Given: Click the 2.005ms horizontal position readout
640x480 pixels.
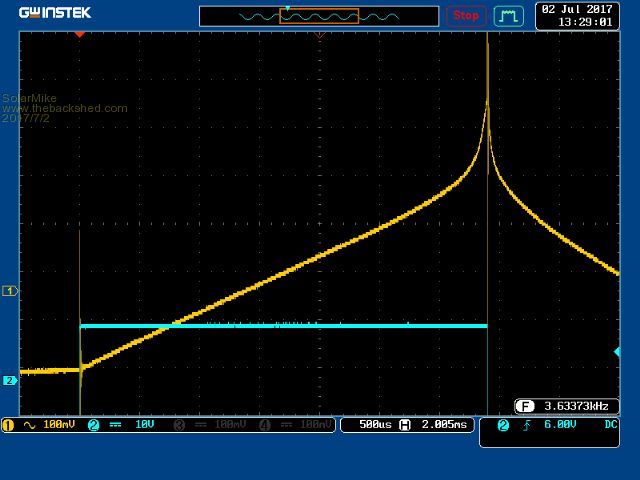Looking at the screenshot, I should click(436, 425).
